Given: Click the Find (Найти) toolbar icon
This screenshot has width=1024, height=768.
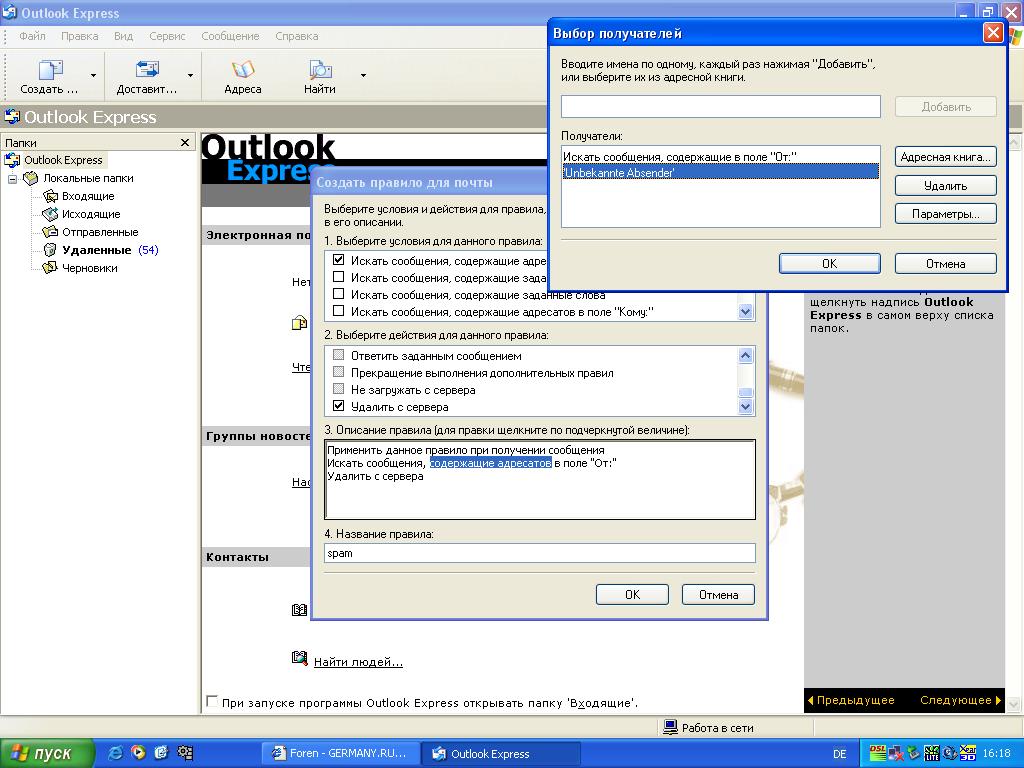Looking at the screenshot, I should click(x=320, y=69).
